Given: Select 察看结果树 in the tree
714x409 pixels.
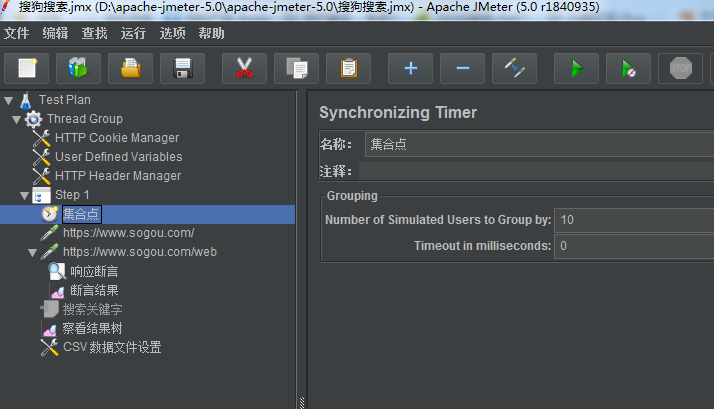Looking at the screenshot, I should tap(92, 328).
